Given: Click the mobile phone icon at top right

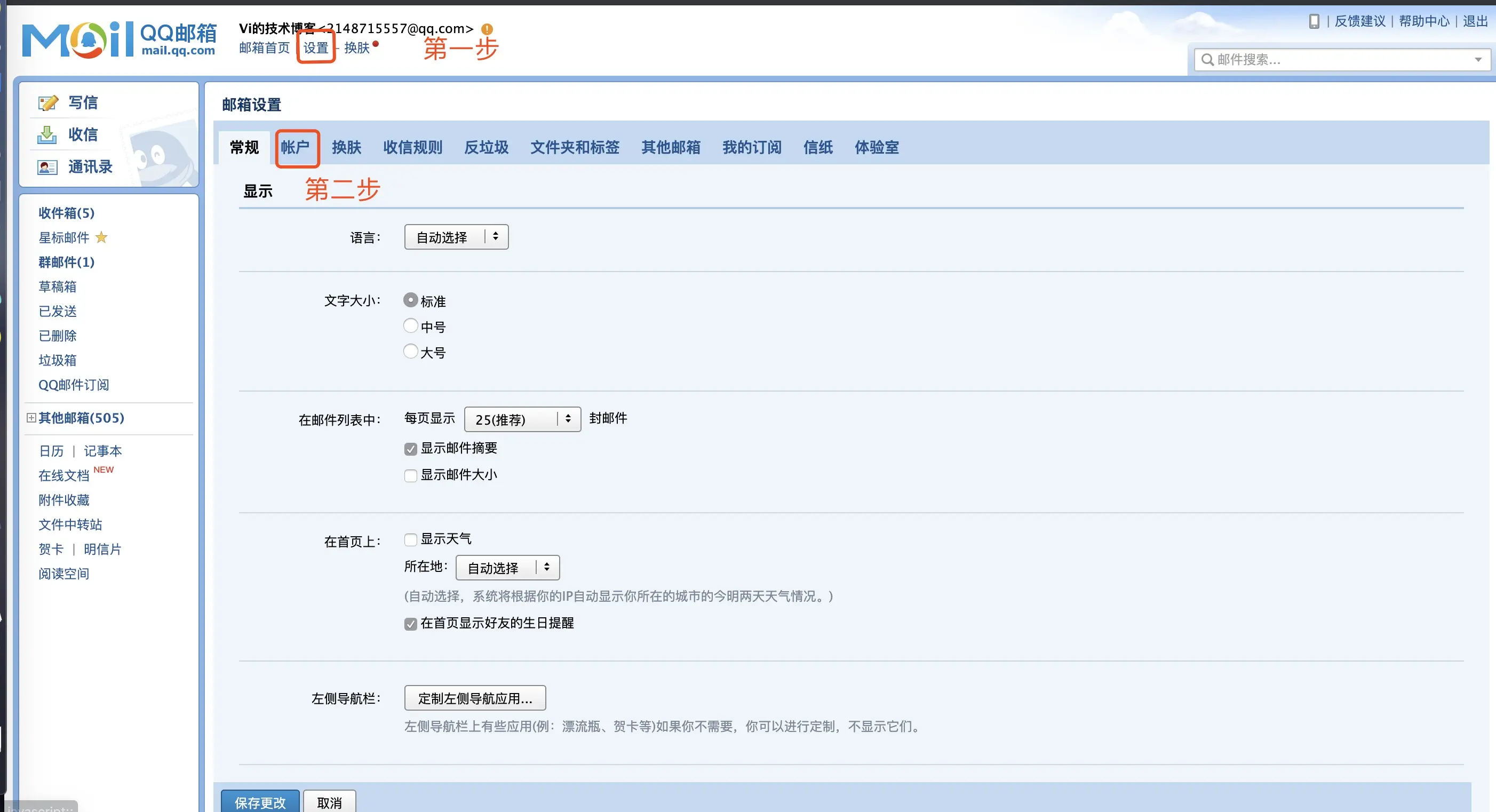Looking at the screenshot, I should pos(1314,21).
